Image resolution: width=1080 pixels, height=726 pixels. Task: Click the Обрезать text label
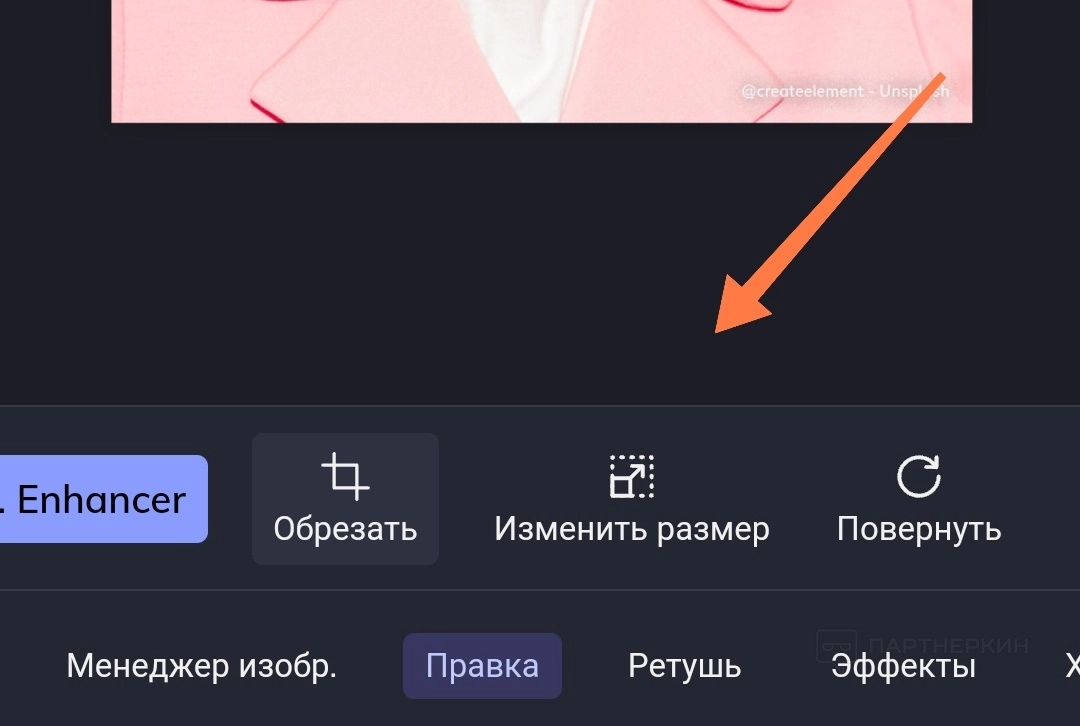tap(345, 529)
